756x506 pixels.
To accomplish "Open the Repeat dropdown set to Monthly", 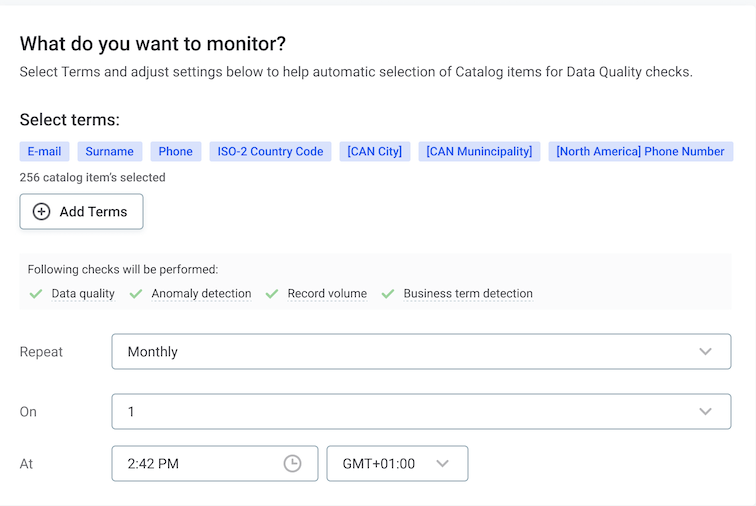I will click(x=421, y=352).
